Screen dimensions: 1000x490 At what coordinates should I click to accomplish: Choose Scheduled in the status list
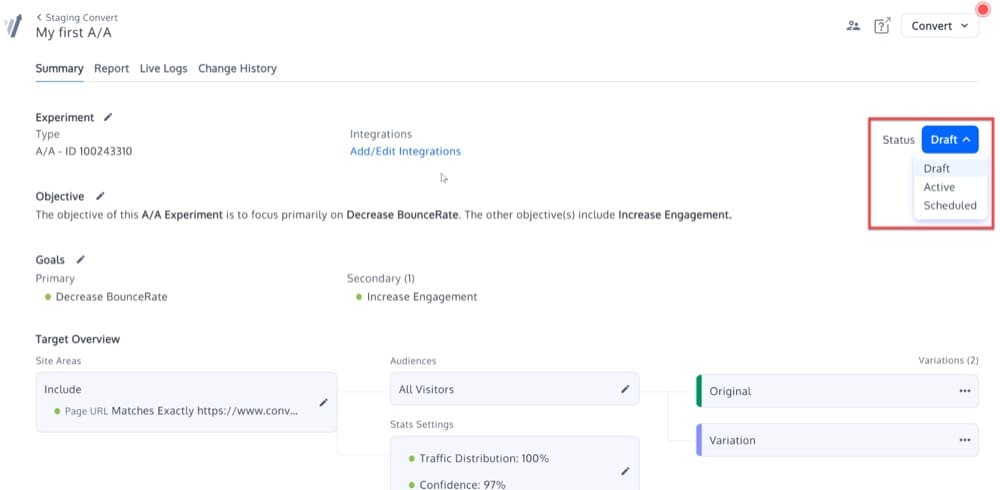coord(949,206)
